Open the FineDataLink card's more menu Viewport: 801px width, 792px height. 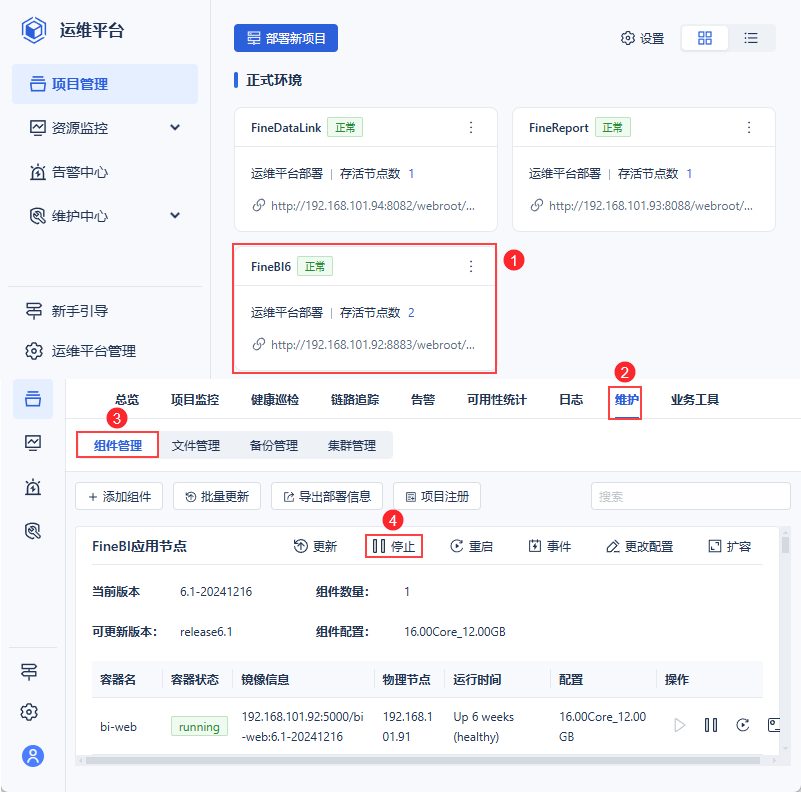(471, 127)
